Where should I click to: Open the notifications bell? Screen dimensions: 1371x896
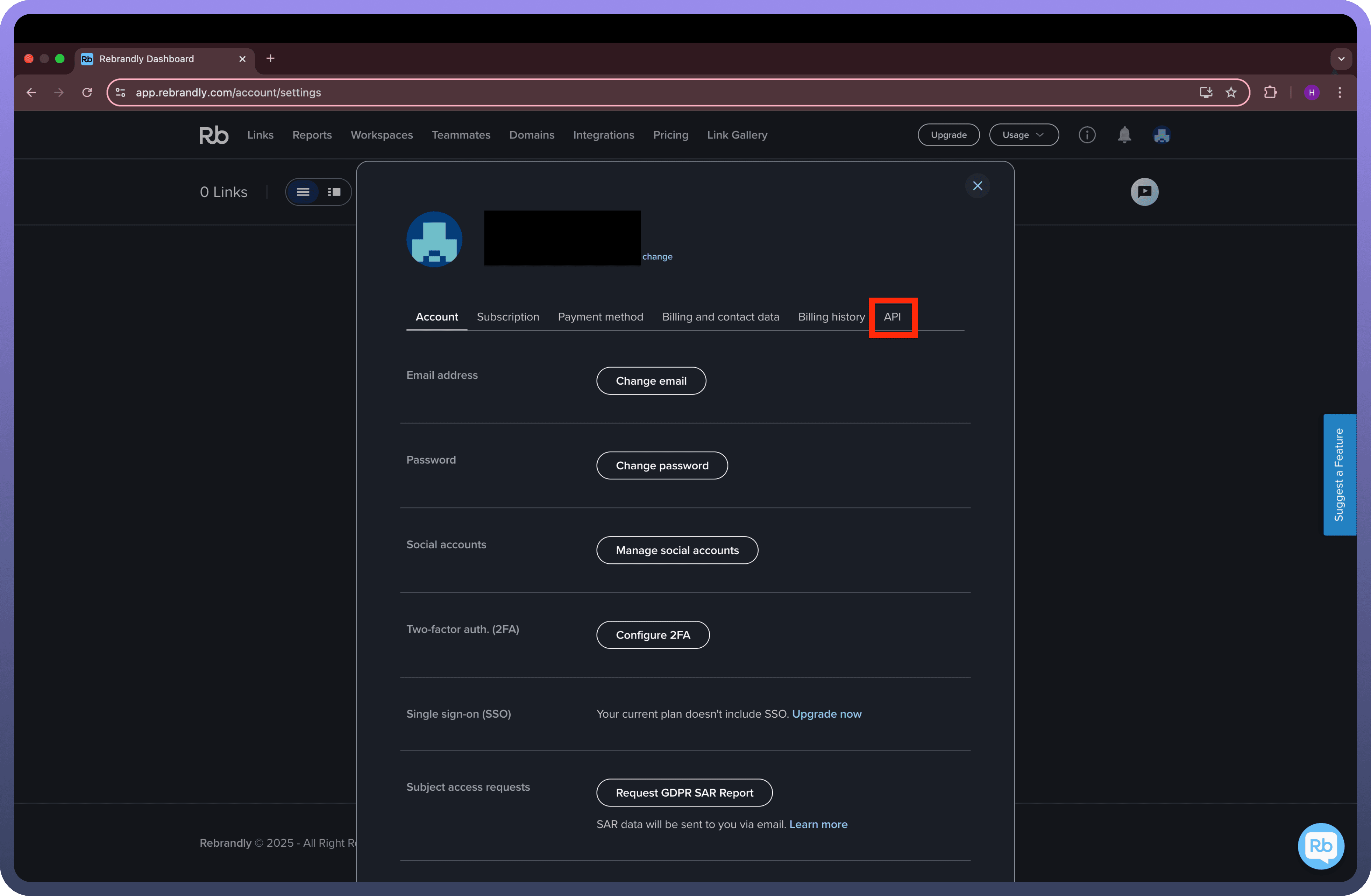[x=1124, y=135]
